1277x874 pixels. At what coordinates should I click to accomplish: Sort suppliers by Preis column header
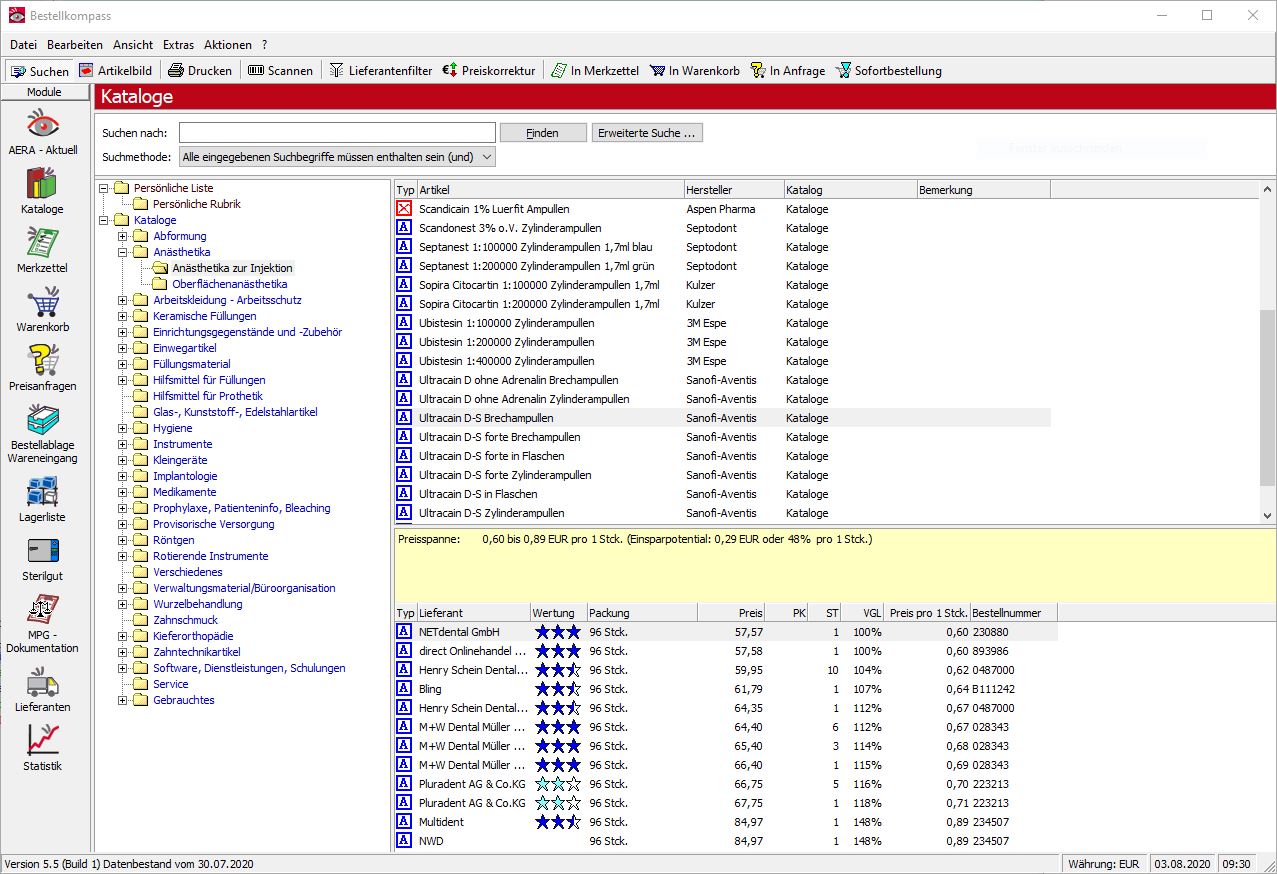[732, 613]
